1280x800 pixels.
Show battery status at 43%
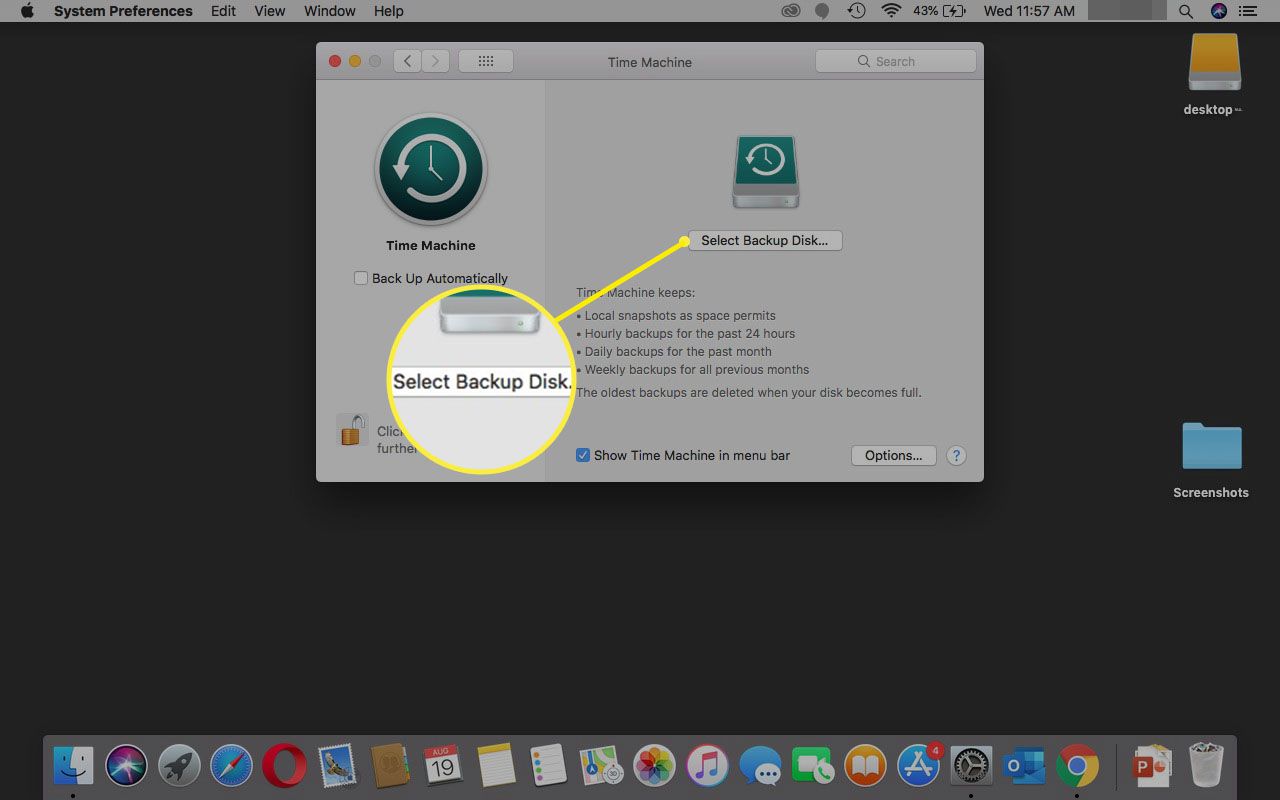point(939,11)
